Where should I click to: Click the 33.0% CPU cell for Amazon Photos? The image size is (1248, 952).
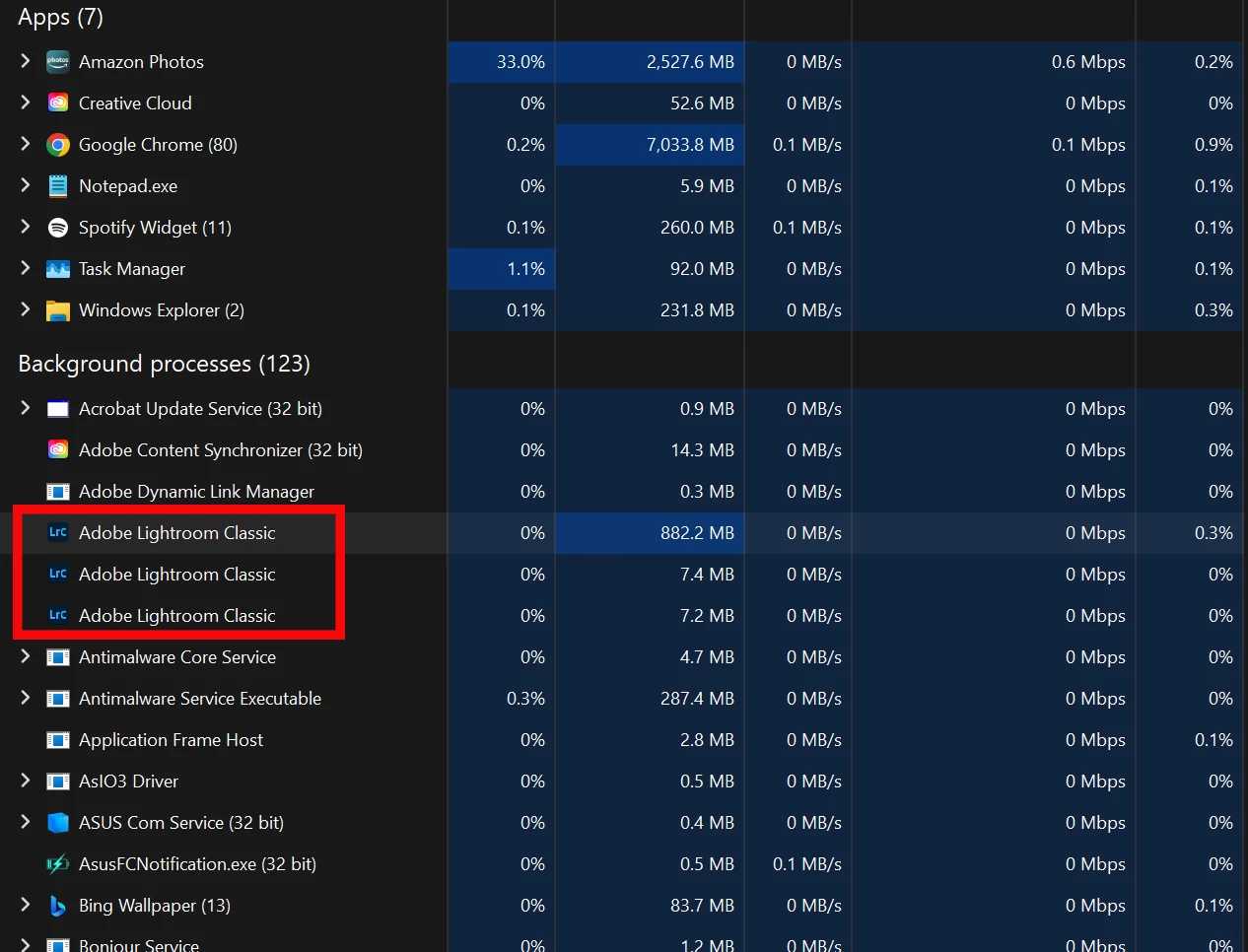click(502, 62)
